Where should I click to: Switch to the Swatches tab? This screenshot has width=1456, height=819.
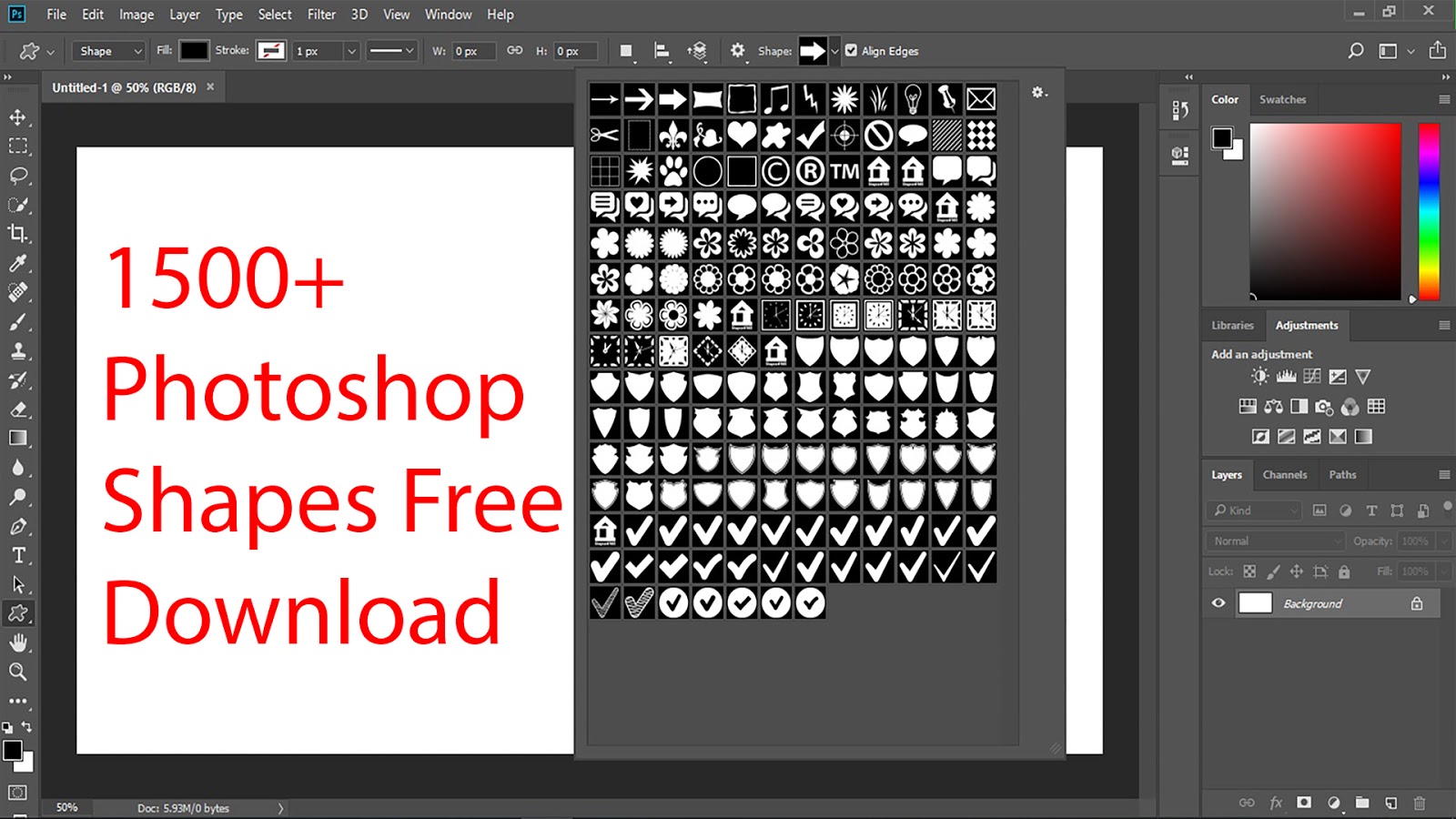click(1282, 99)
